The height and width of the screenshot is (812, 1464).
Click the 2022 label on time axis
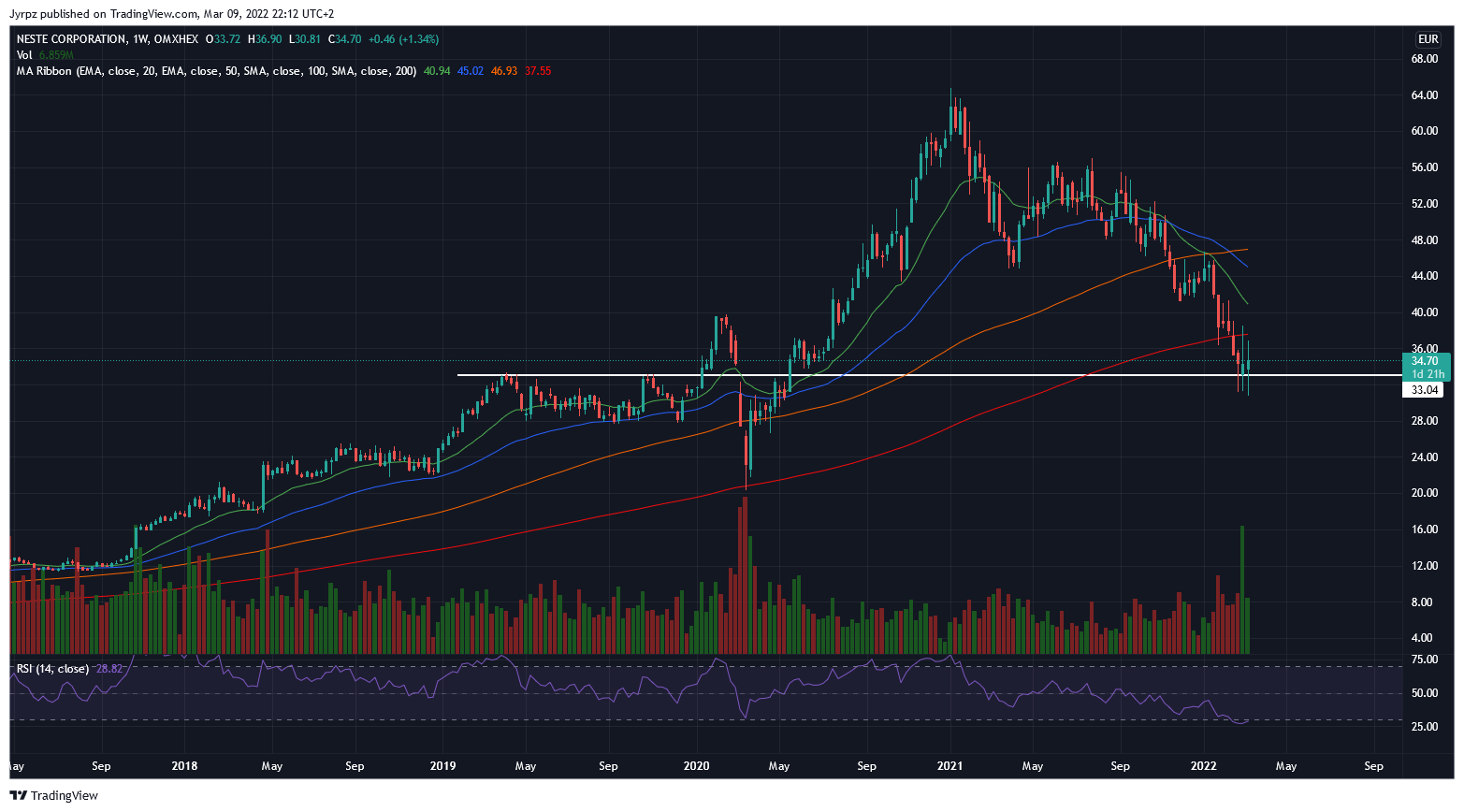pos(1203,766)
